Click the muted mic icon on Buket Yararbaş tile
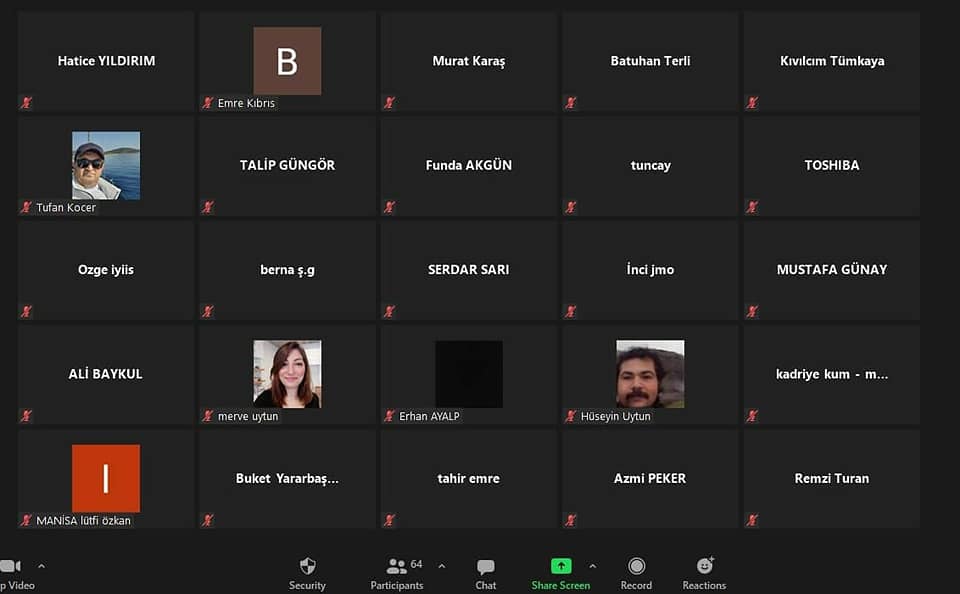This screenshot has height=594, width=960. click(208, 521)
